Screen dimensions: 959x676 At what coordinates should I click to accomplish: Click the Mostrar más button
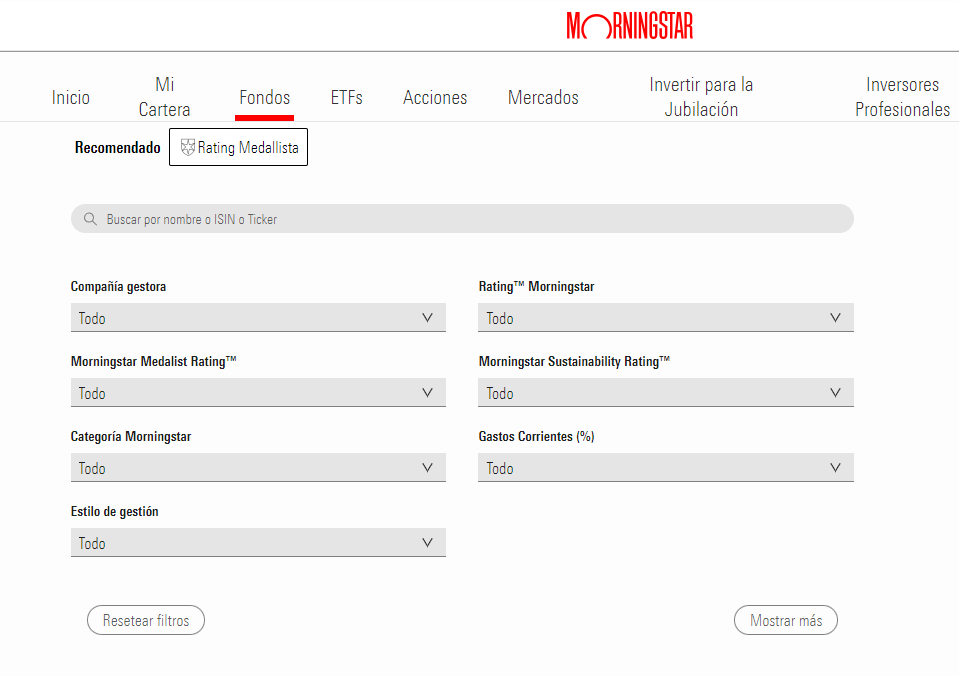click(x=785, y=620)
